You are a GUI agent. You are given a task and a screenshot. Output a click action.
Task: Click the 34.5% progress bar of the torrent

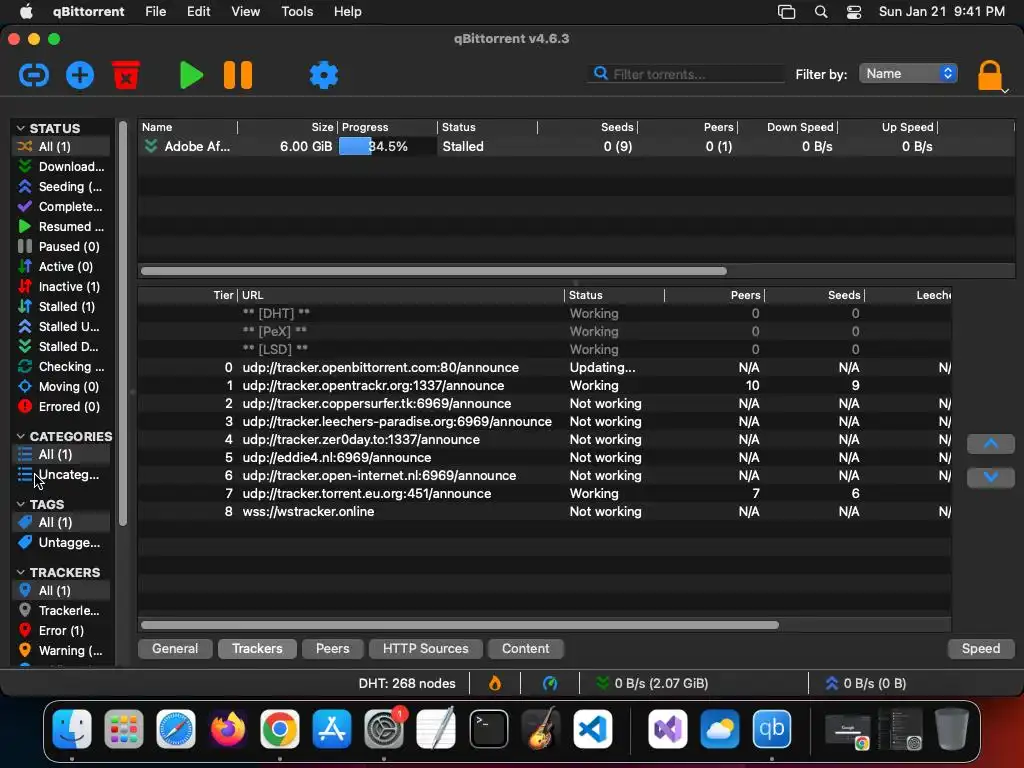coord(387,146)
